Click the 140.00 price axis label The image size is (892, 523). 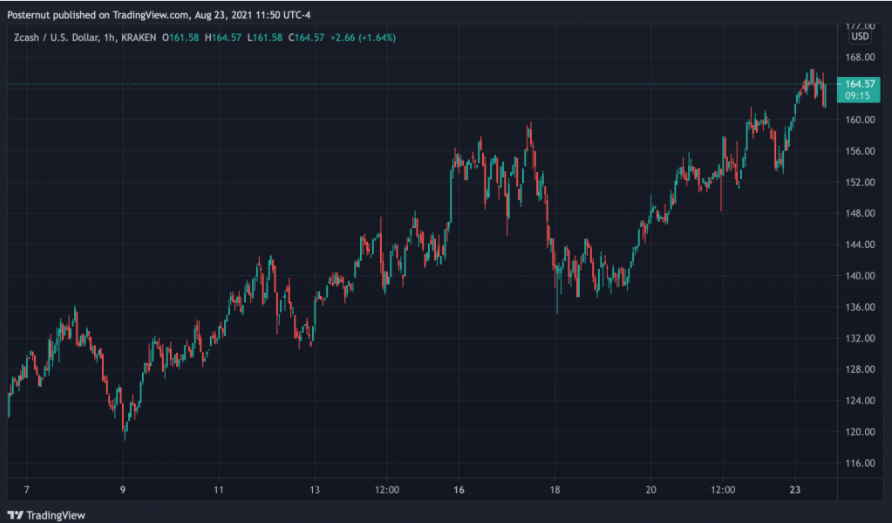860,275
